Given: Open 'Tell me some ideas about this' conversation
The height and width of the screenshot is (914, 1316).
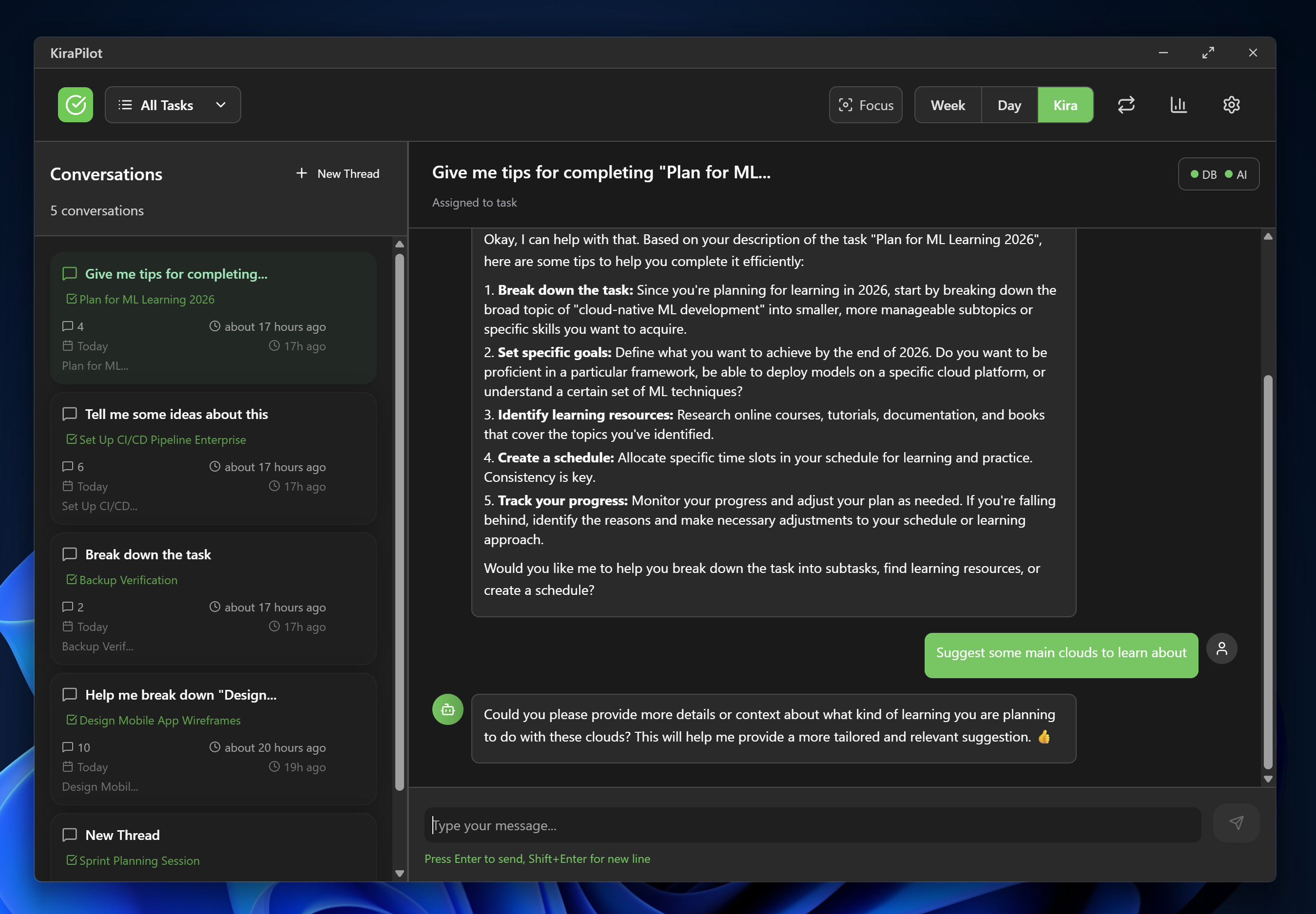Looking at the screenshot, I should (x=176, y=414).
